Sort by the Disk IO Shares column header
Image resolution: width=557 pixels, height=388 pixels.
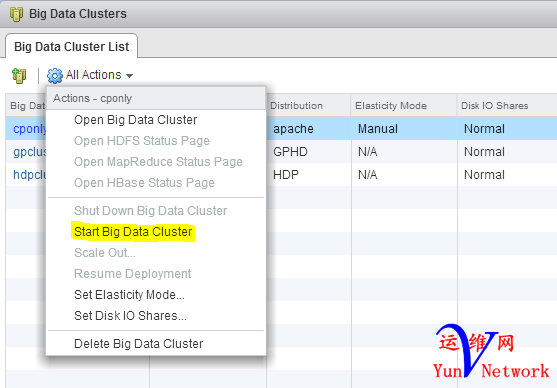coord(507,106)
